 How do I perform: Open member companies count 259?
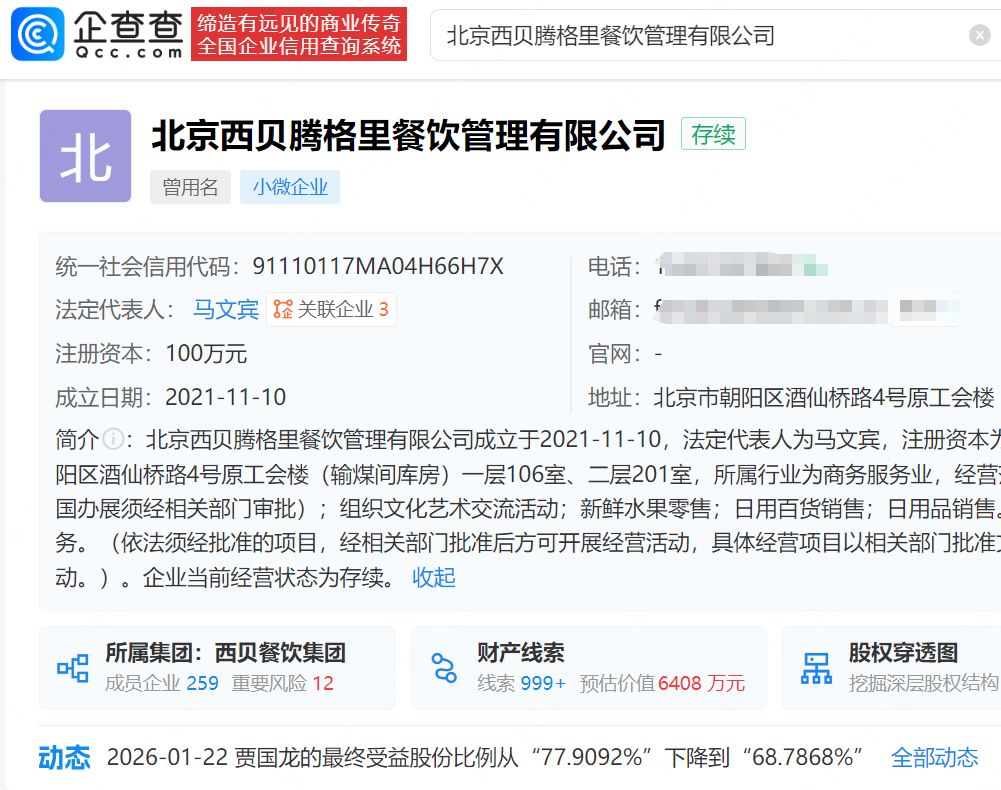point(202,684)
